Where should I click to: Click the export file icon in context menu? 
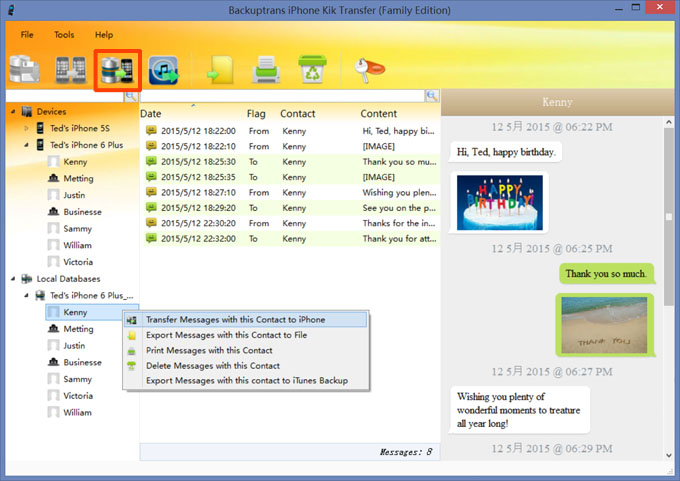point(131,335)
